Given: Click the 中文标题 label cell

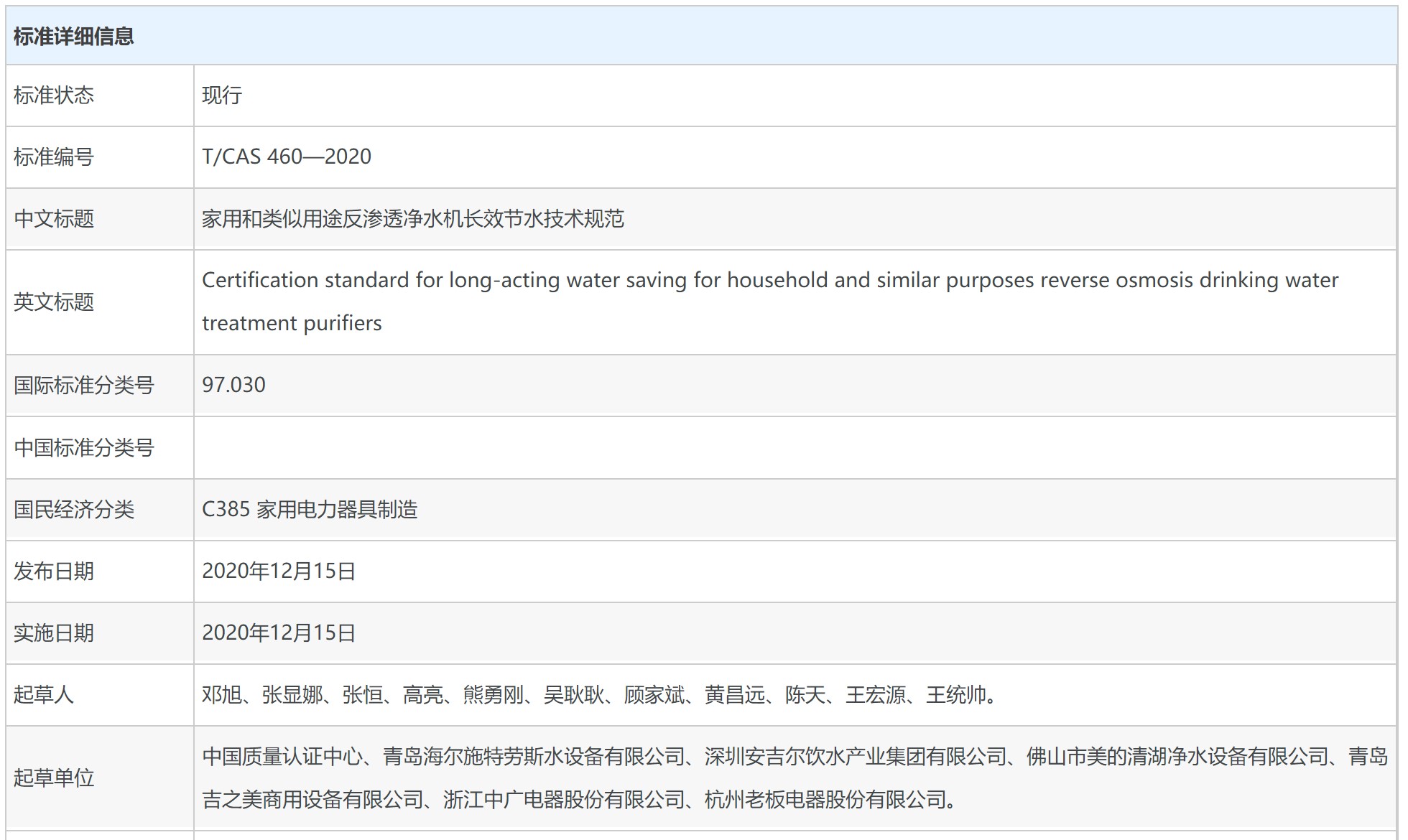Looking at the screenshot, I should (x=54, y=219).
